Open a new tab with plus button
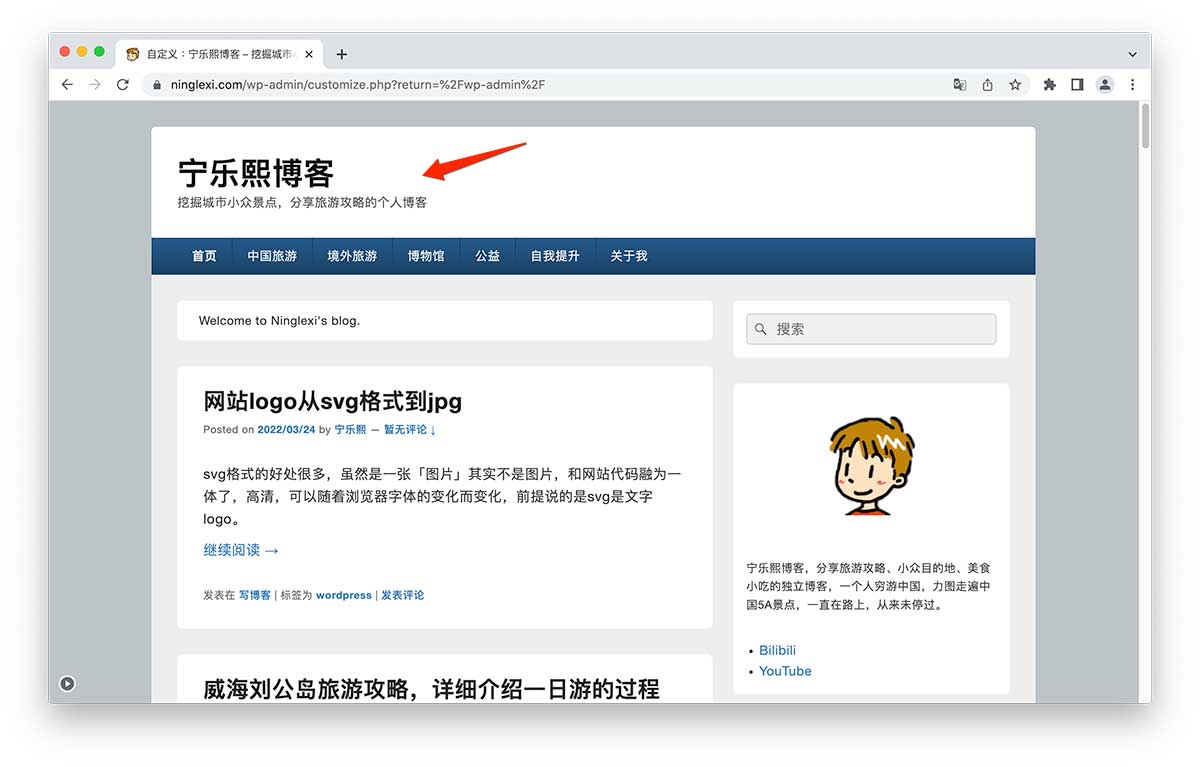This screenshot has height=767, width=1200. click(x=342, y=54)
